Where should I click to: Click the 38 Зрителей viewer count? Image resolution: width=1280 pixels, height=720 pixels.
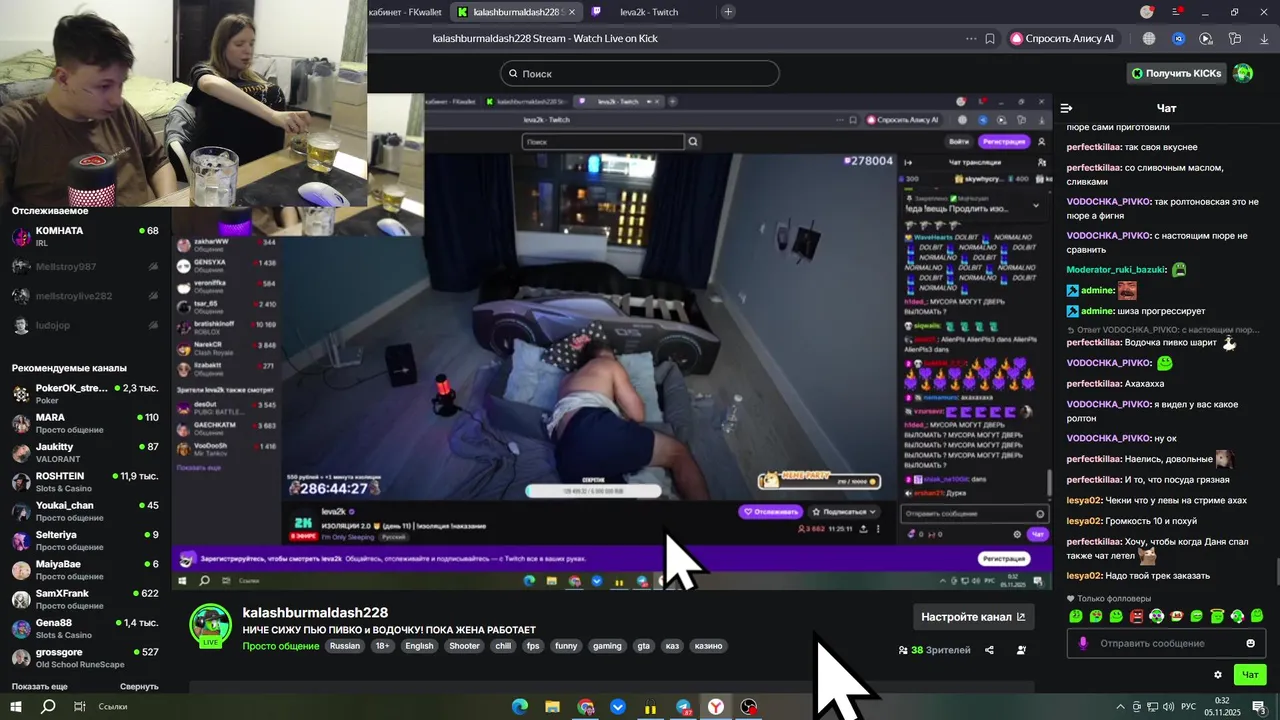[x=934, y=650]
